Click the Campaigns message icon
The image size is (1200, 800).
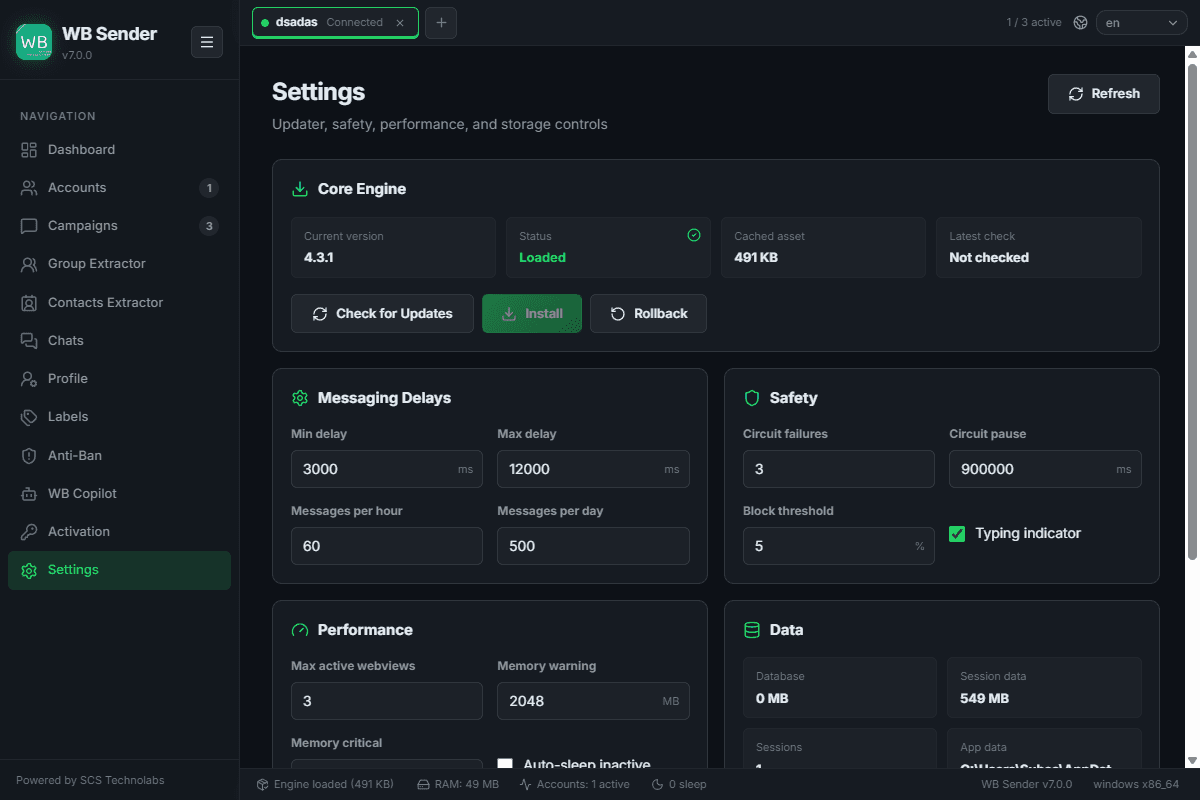(29, 226)
